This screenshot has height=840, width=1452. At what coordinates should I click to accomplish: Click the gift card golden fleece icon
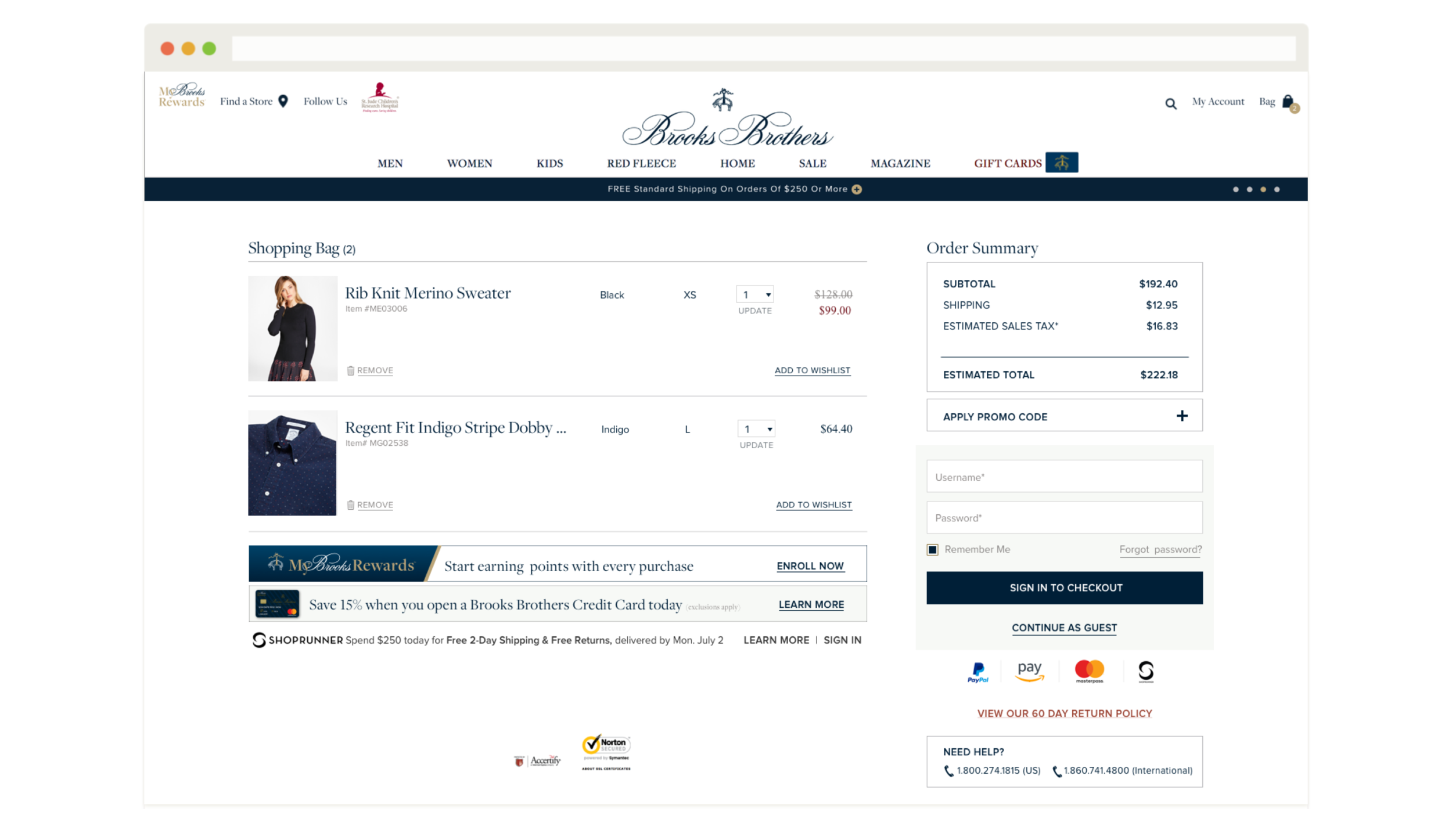point(1061,163)
